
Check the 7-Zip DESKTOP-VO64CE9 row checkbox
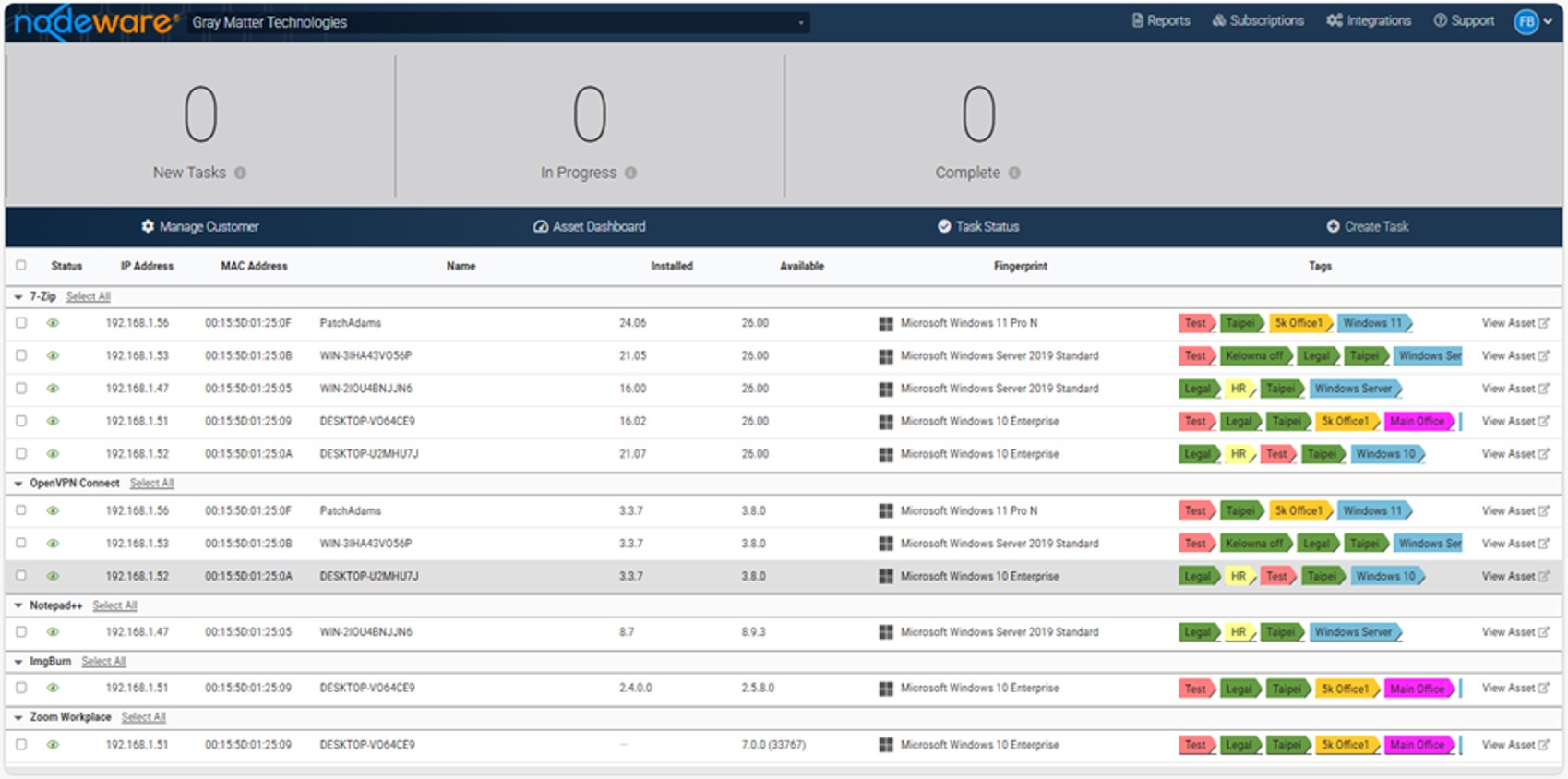(21, 421)
